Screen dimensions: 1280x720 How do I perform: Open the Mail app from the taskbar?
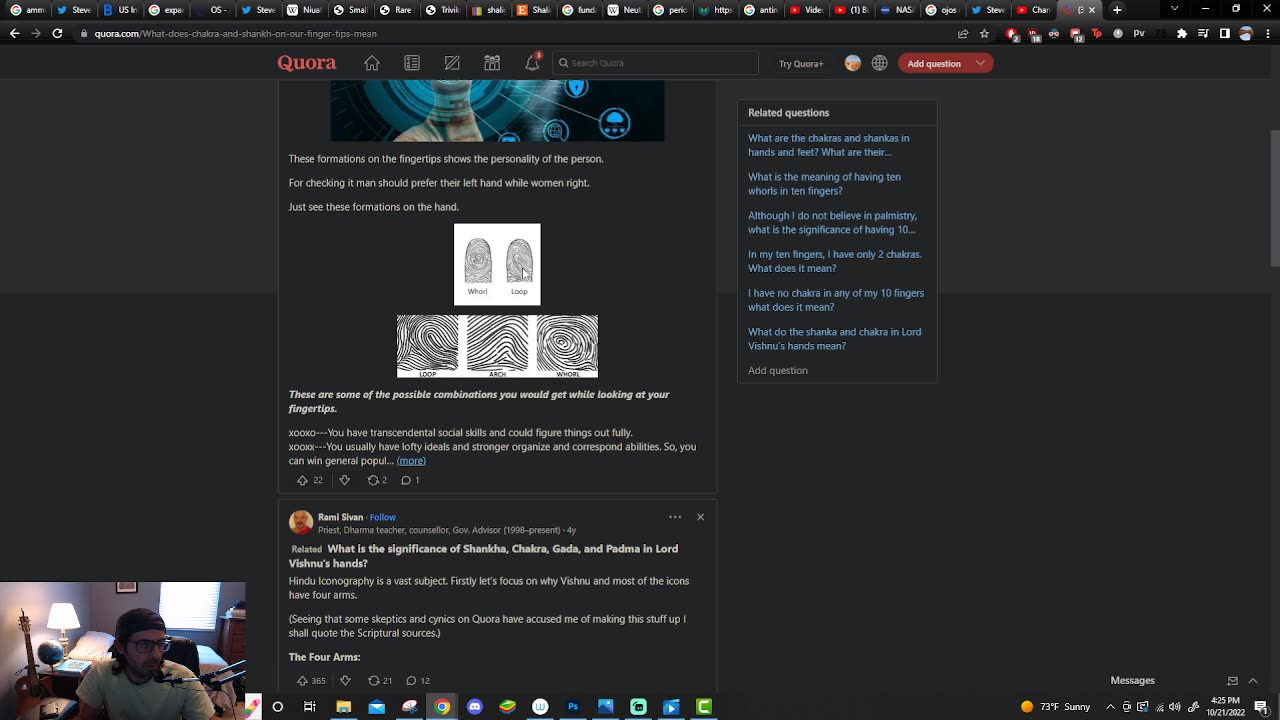click(x=376, y=707)
